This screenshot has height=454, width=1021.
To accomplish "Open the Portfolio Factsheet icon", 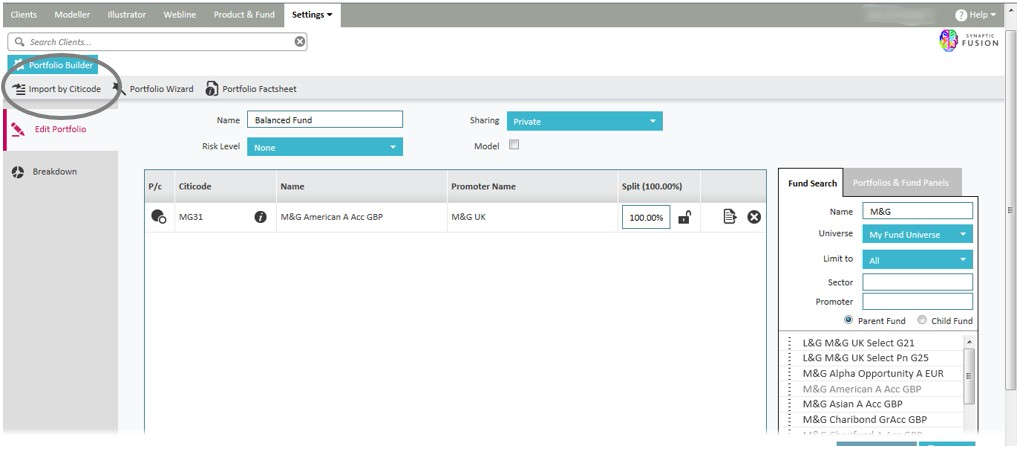I will click(212, 89).
